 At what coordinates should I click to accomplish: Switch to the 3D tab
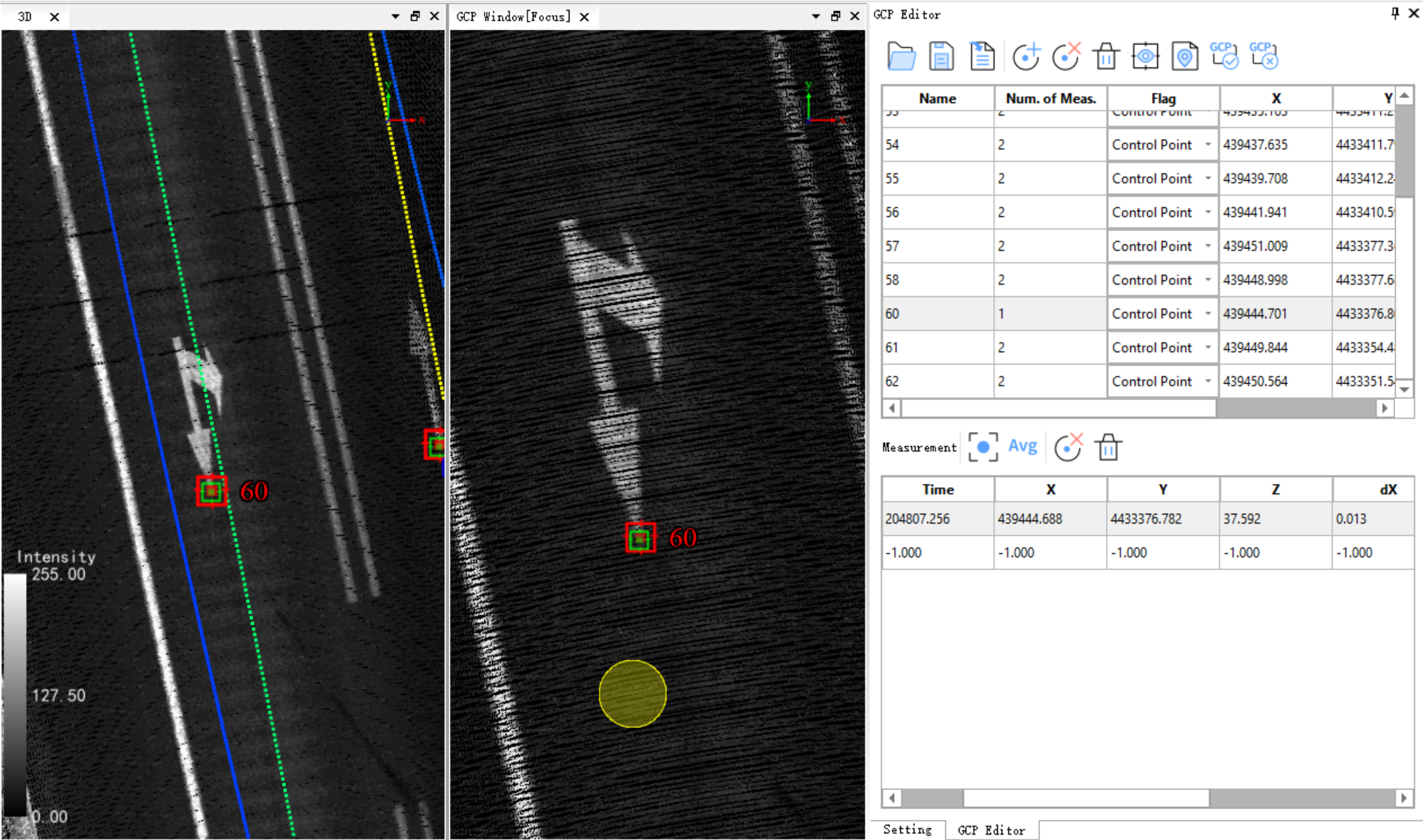coord(25,16)
